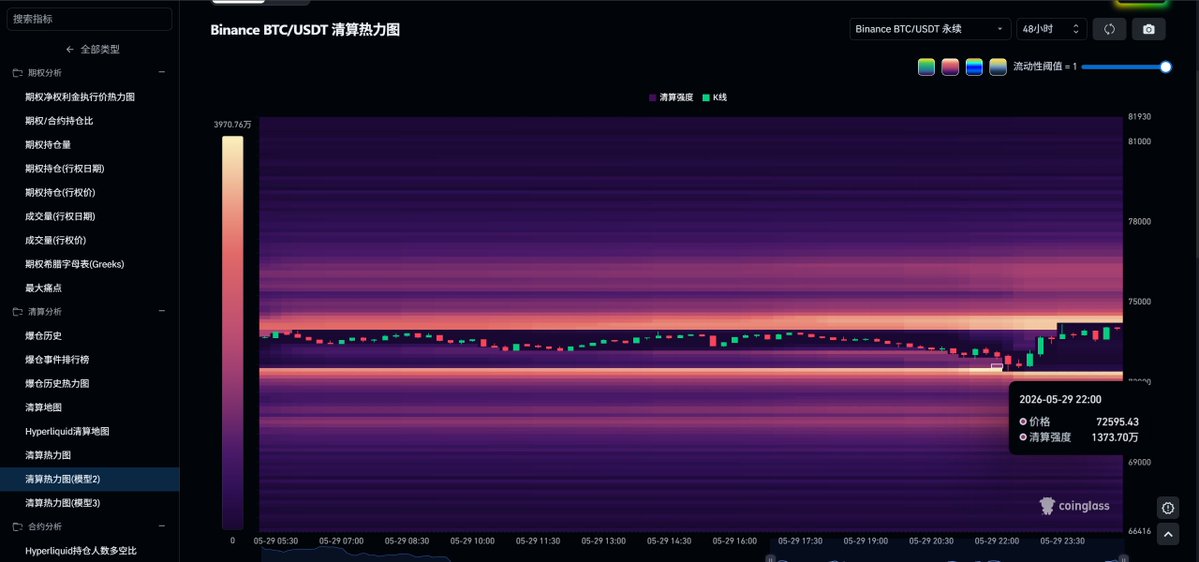Click the 75000 price axis label
1199x562 pixels.
(1139, 302)
